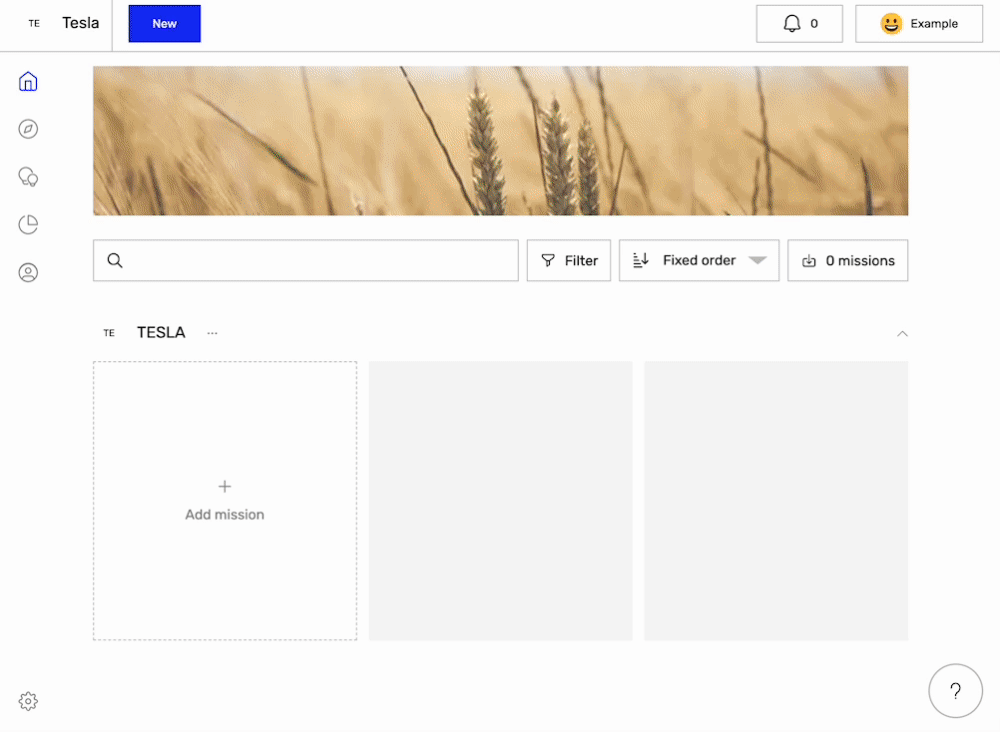This screenshot has width=1000, height=732.
Task: Click the 0 missions export button
Action: (848, 260)
